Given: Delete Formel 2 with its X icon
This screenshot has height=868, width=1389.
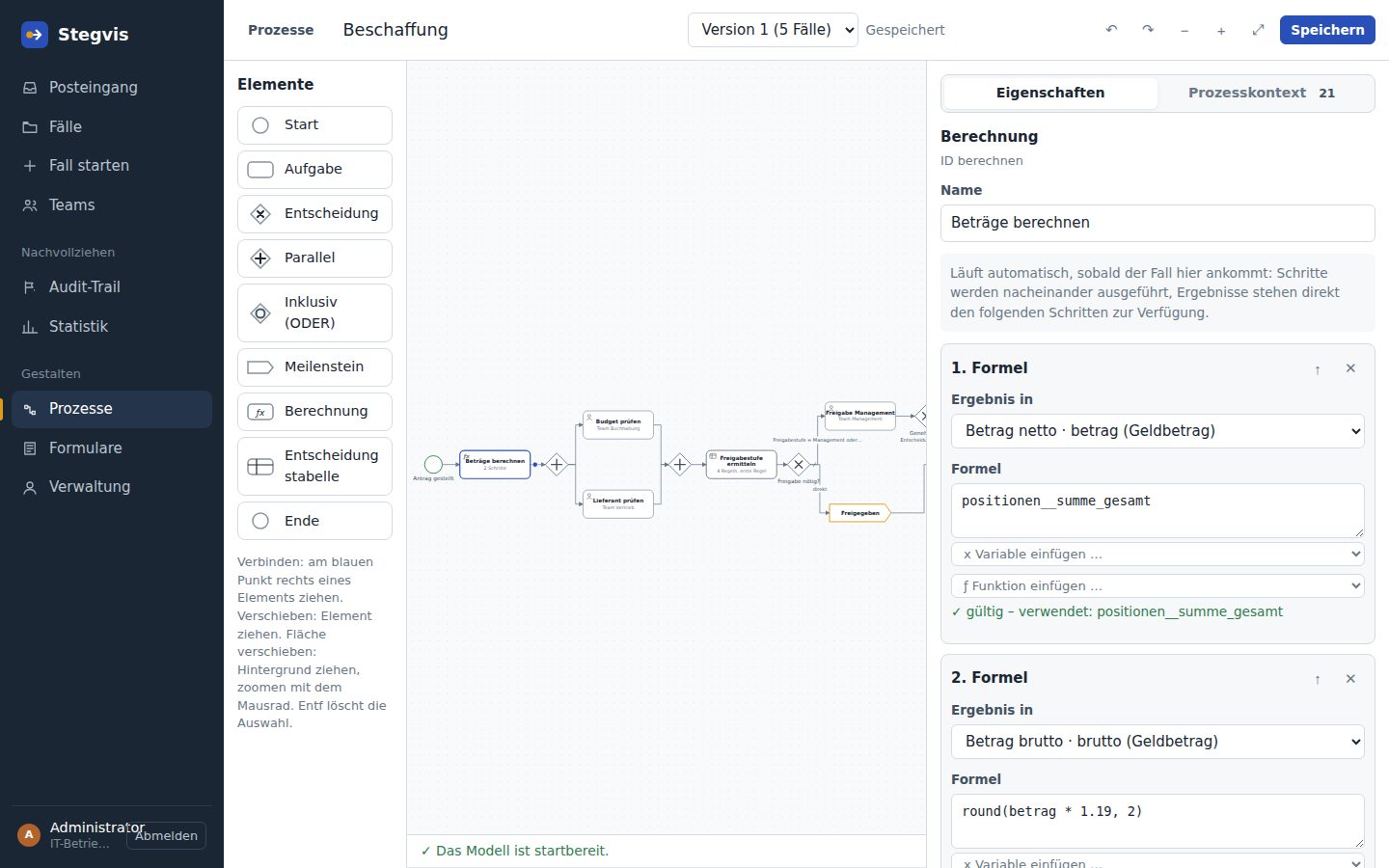Looking at the screenshot, I should tap(1350, 679).
